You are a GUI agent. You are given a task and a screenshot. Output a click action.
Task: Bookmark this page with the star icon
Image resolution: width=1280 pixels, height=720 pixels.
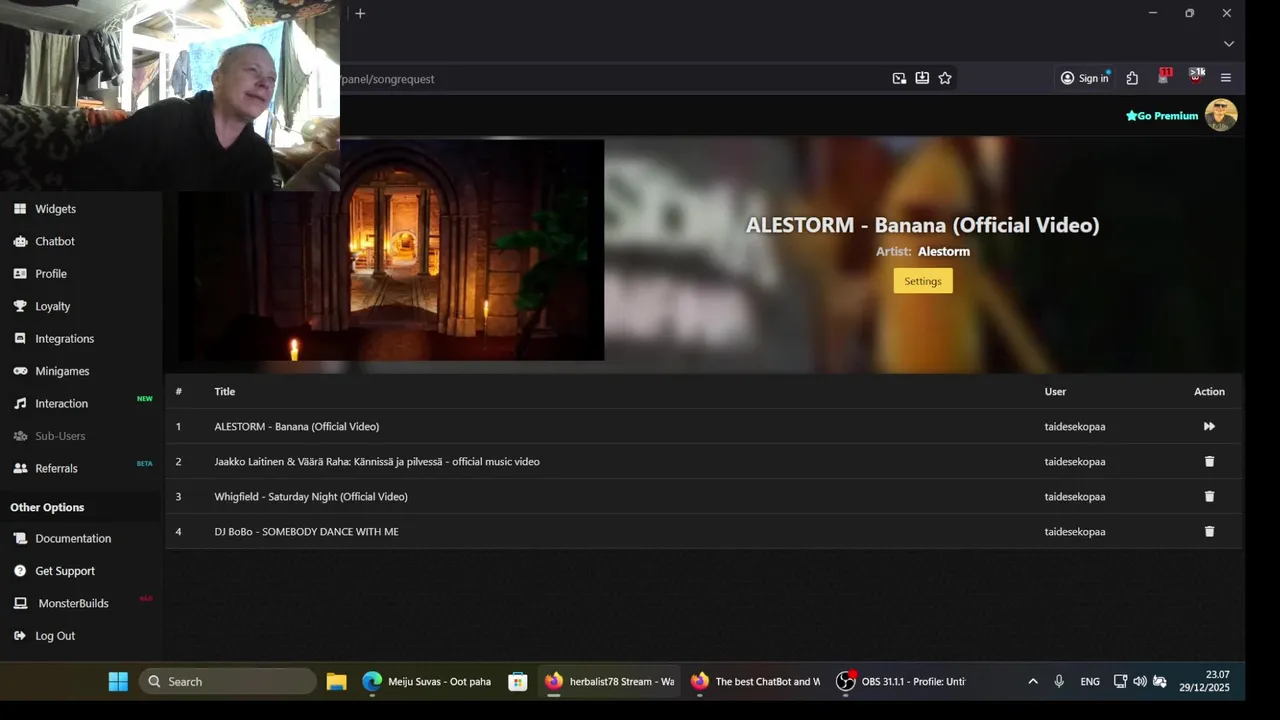[945, 78]
